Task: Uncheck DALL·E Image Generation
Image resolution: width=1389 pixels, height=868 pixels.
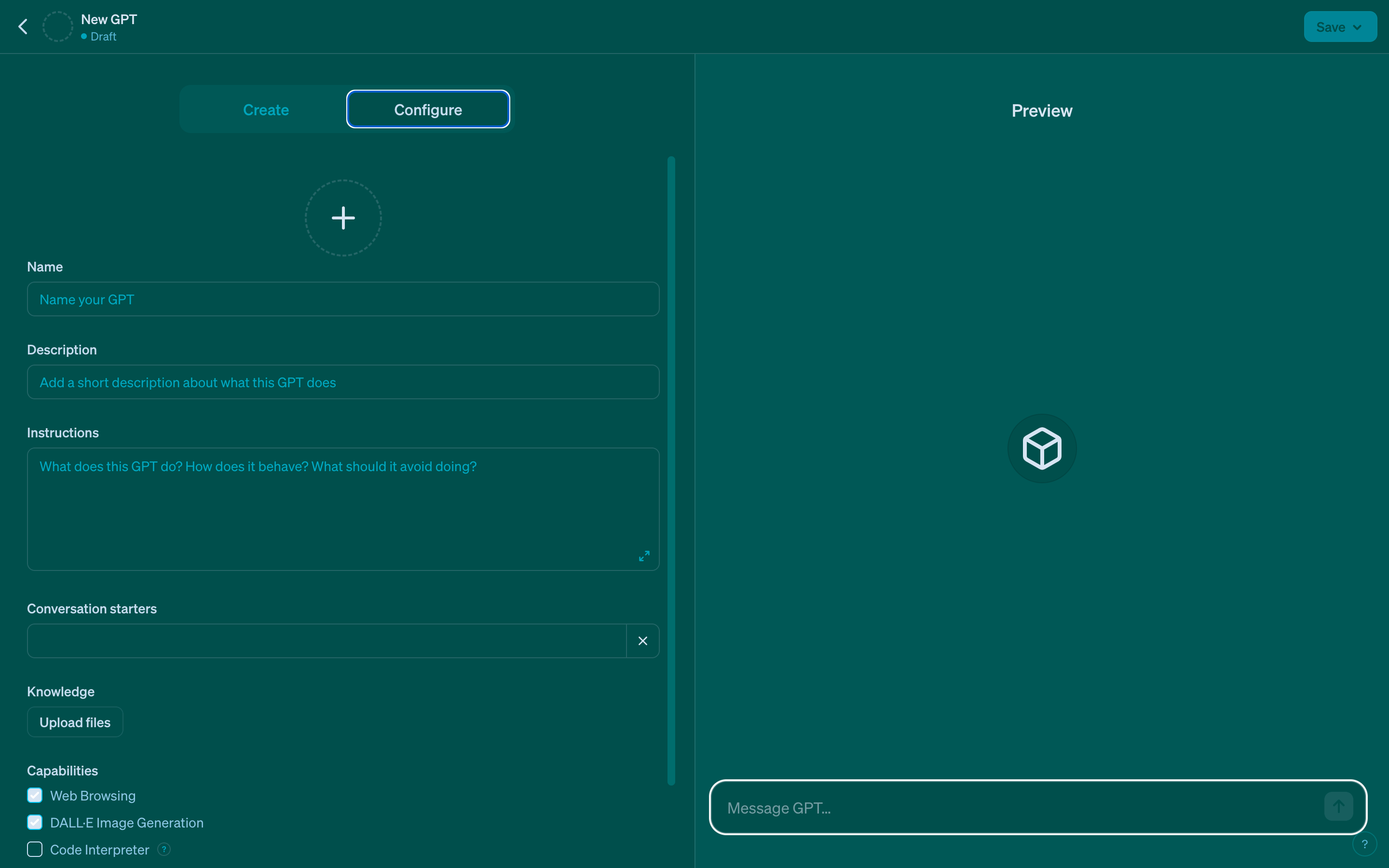Action: point(35,822)
